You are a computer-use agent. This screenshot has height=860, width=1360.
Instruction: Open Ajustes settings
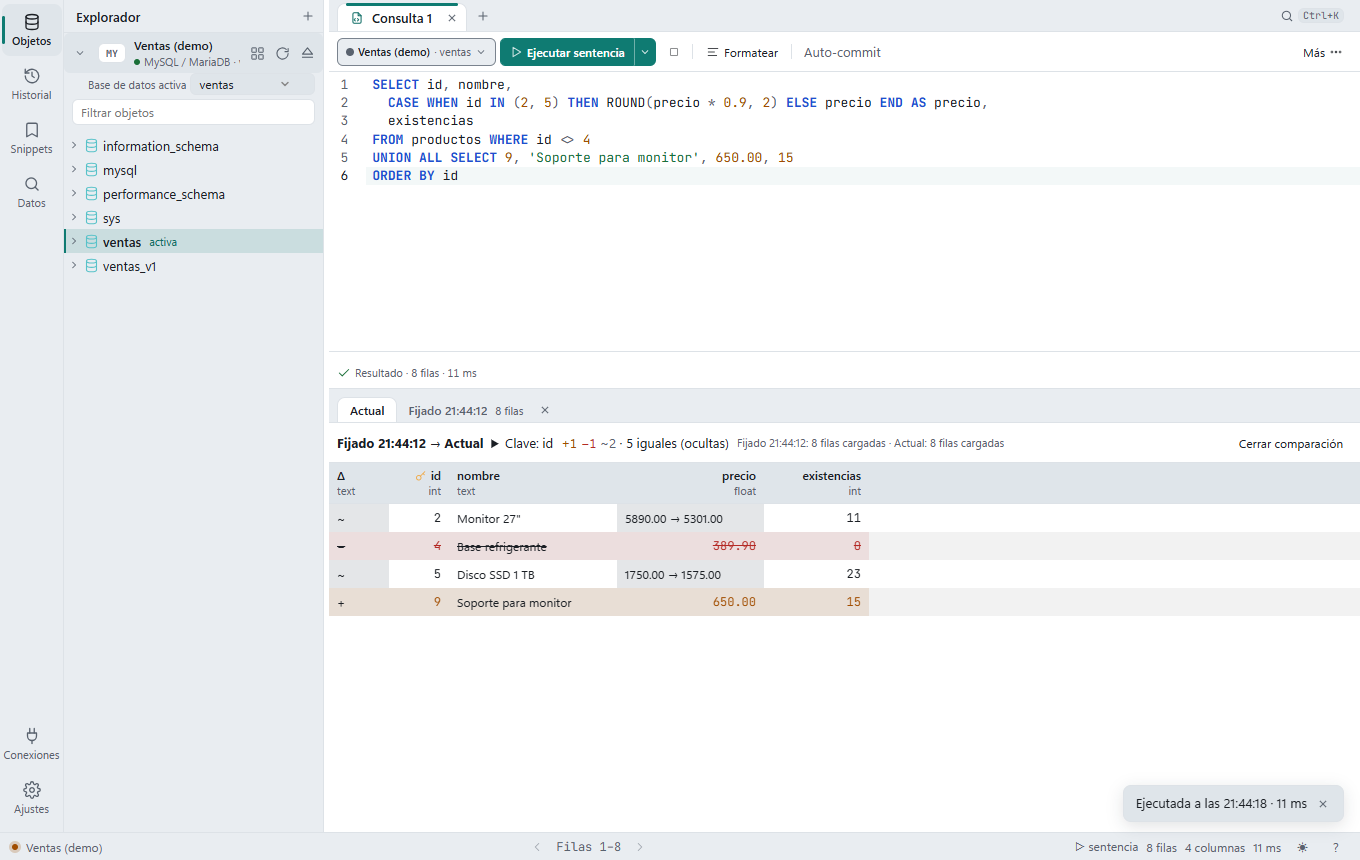(31, 798)
